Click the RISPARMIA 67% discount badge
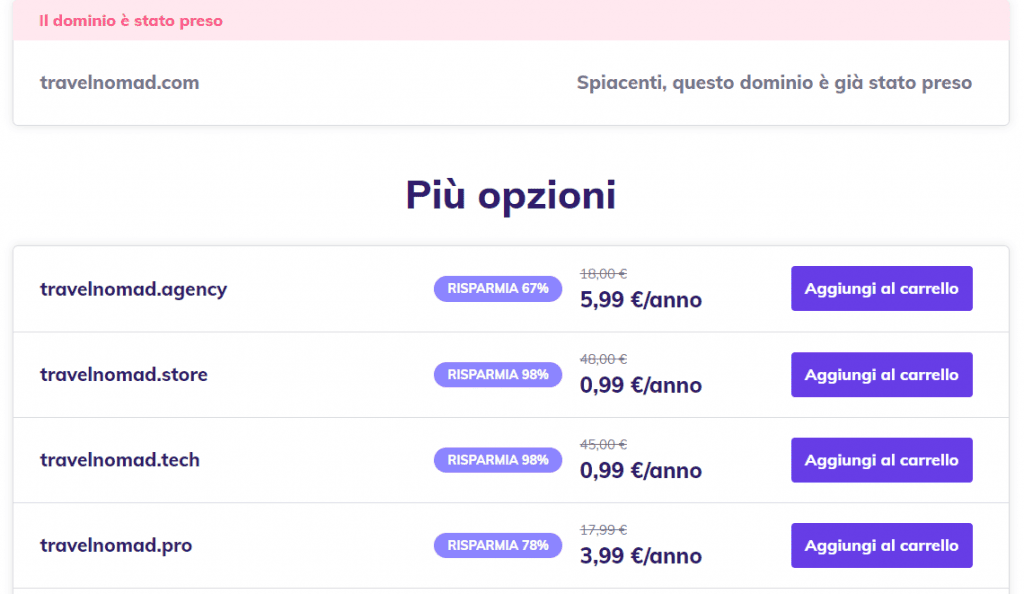The image size is (1024, 594). tap(498, 289)
